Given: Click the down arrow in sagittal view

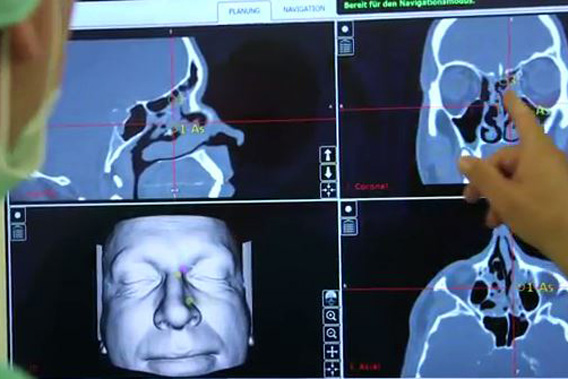Looking at the screenshot, I should [x=328, y=173].
